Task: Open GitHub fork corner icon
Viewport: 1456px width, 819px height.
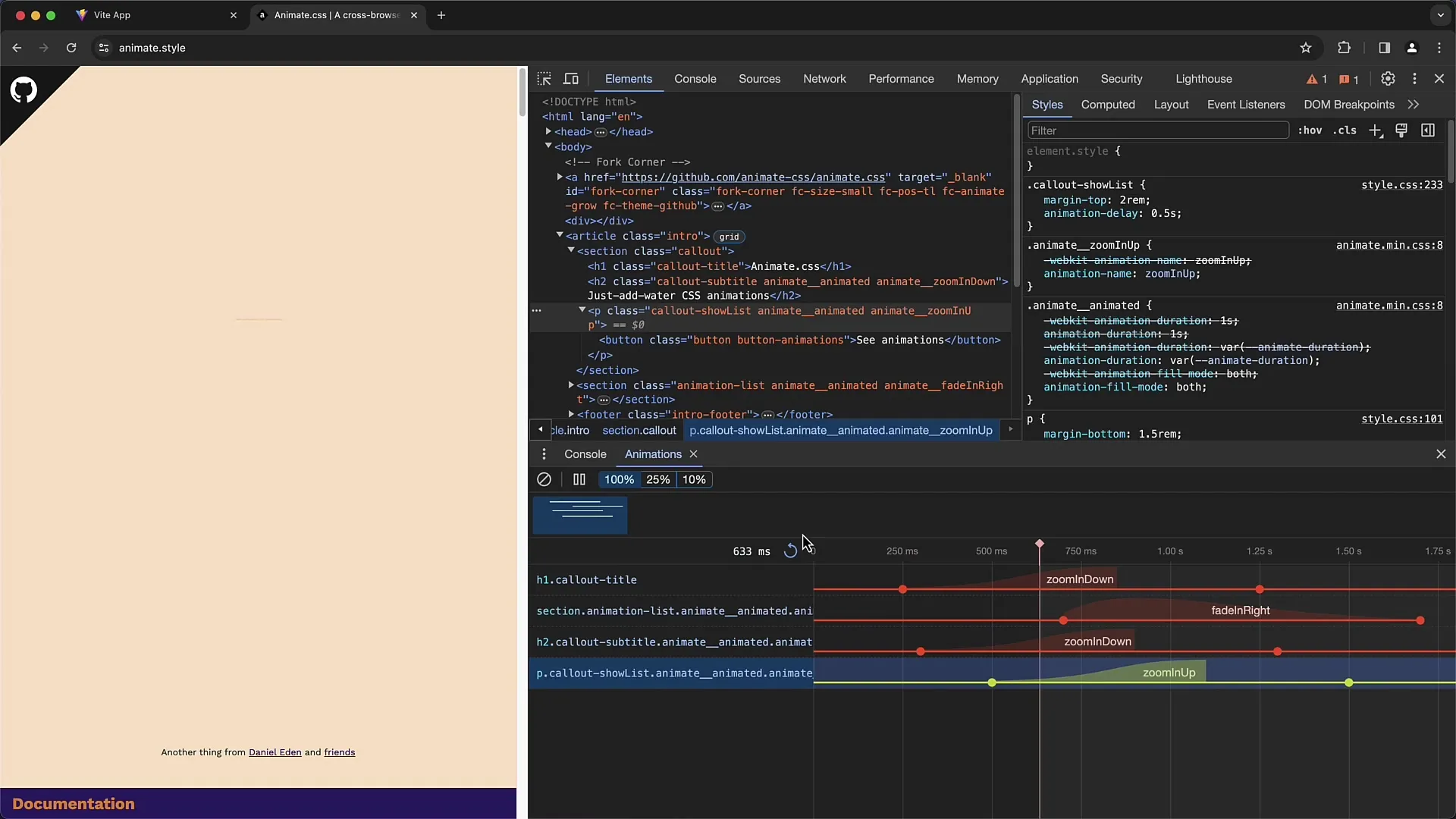Action: (x=24, y=90)
